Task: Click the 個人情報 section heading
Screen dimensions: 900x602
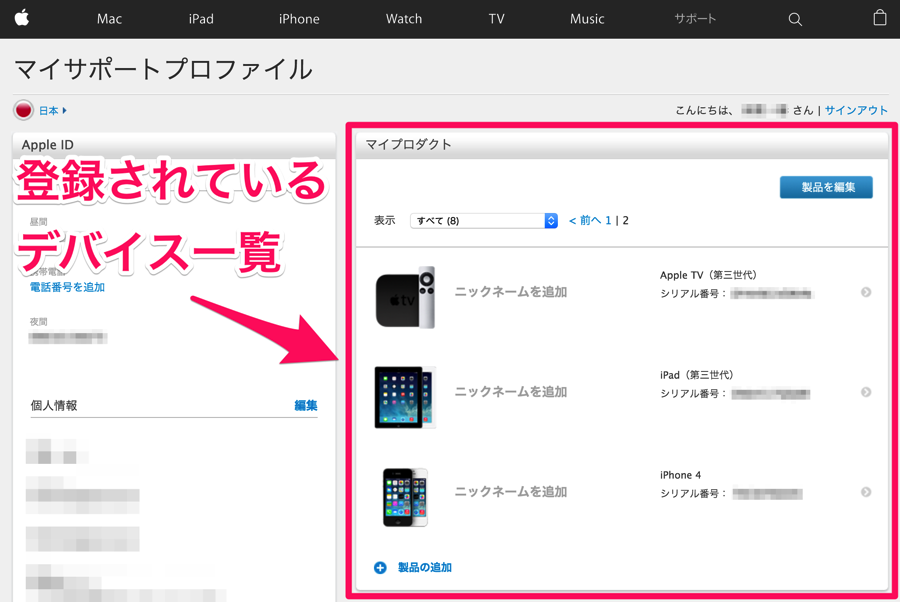Action: pos(53,406)
